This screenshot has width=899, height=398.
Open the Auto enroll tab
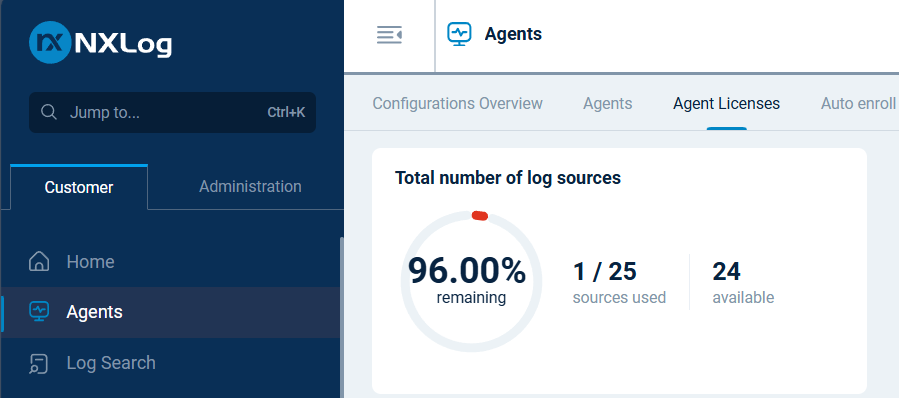coord(858,103)
